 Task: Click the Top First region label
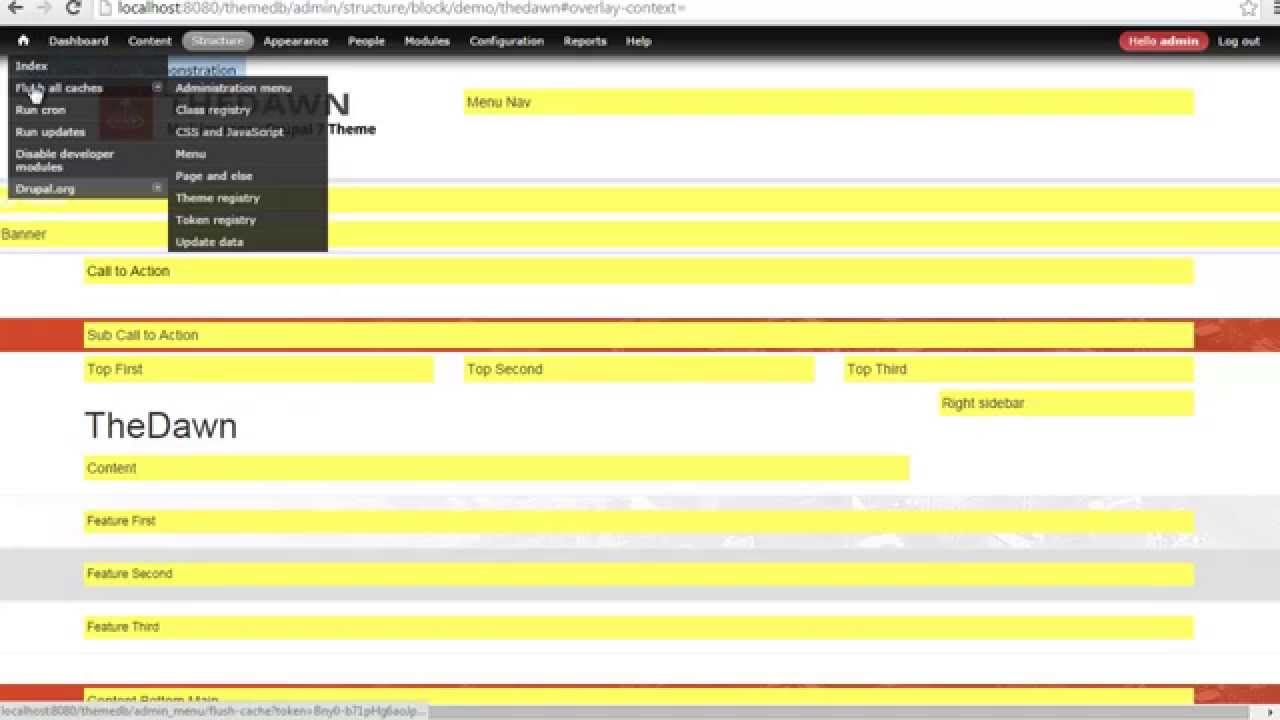pos(115,369)
